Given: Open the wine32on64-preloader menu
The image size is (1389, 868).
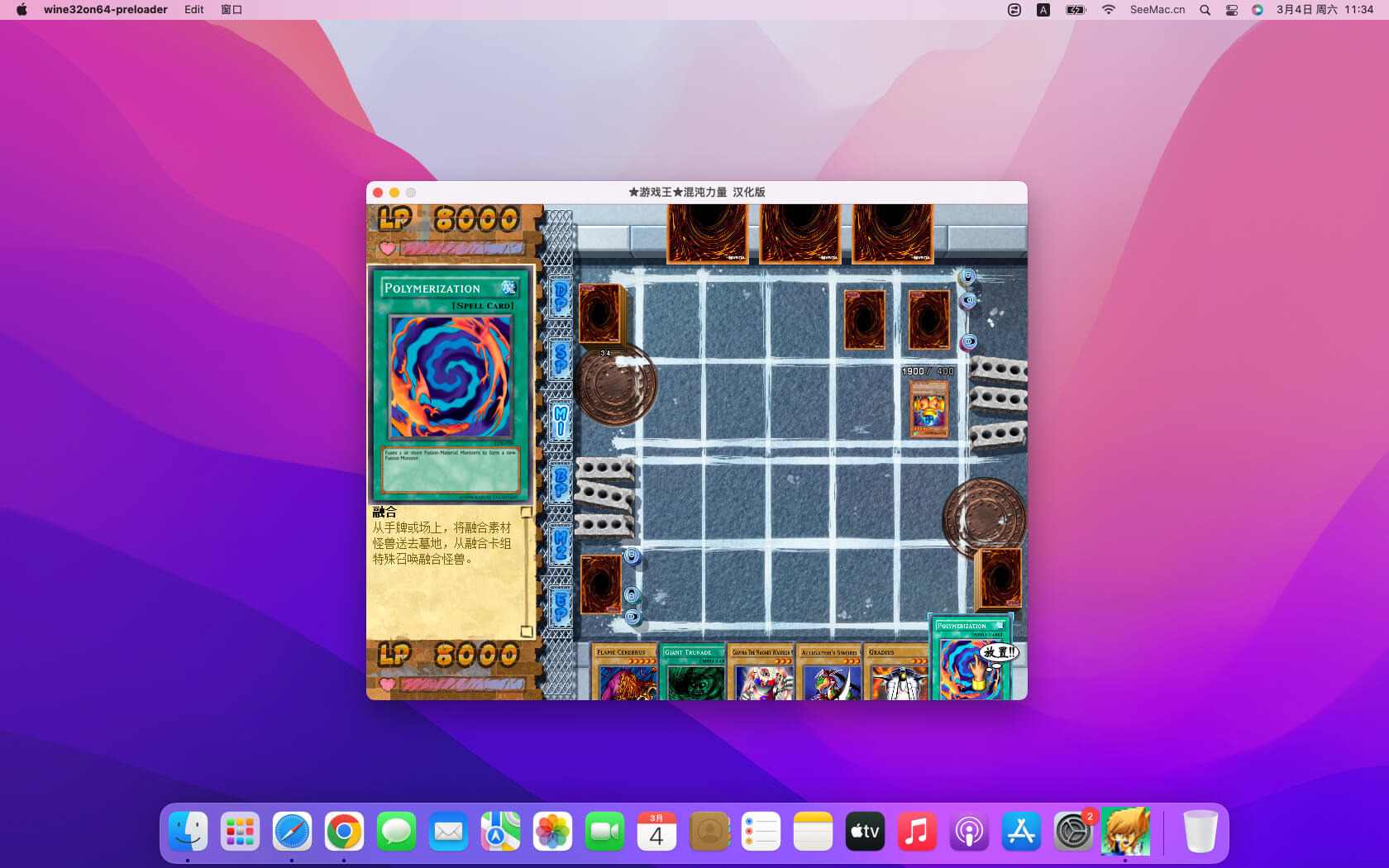Looking at the screenshot, I should (106, 10).
